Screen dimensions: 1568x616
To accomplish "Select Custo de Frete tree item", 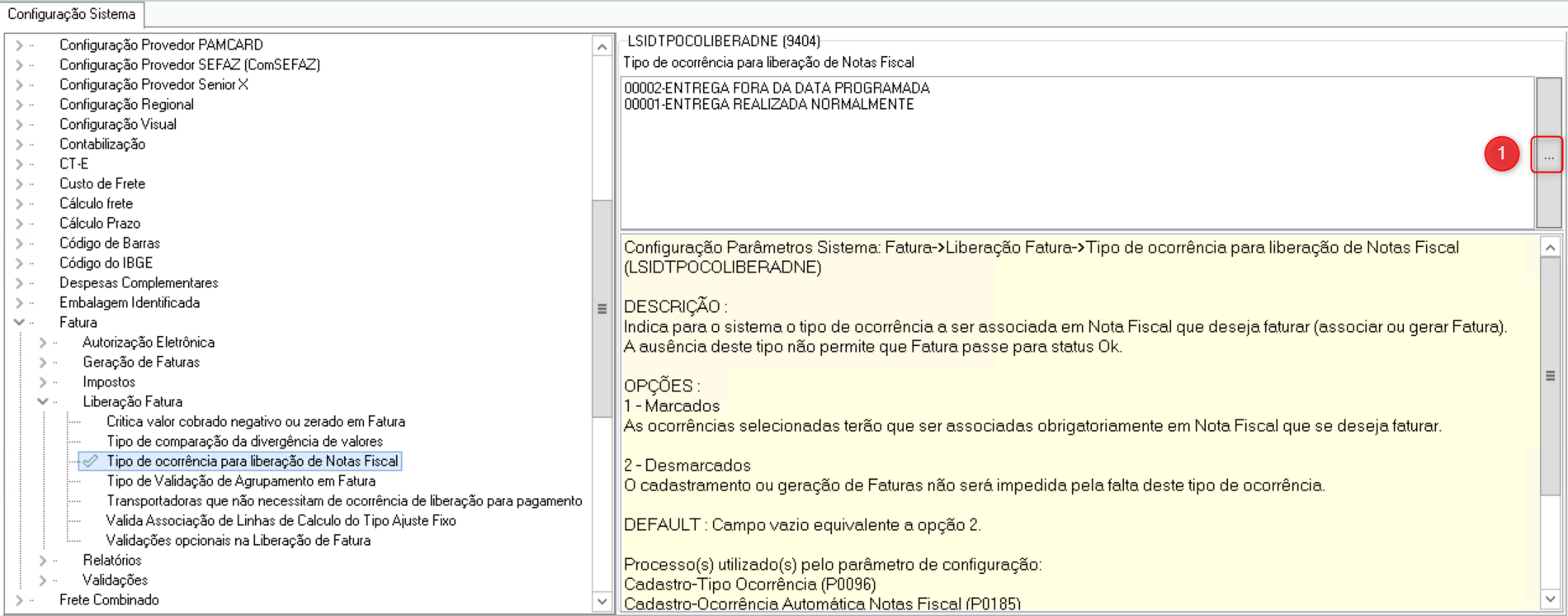I will pyautogui.click(x=102, y=183).
